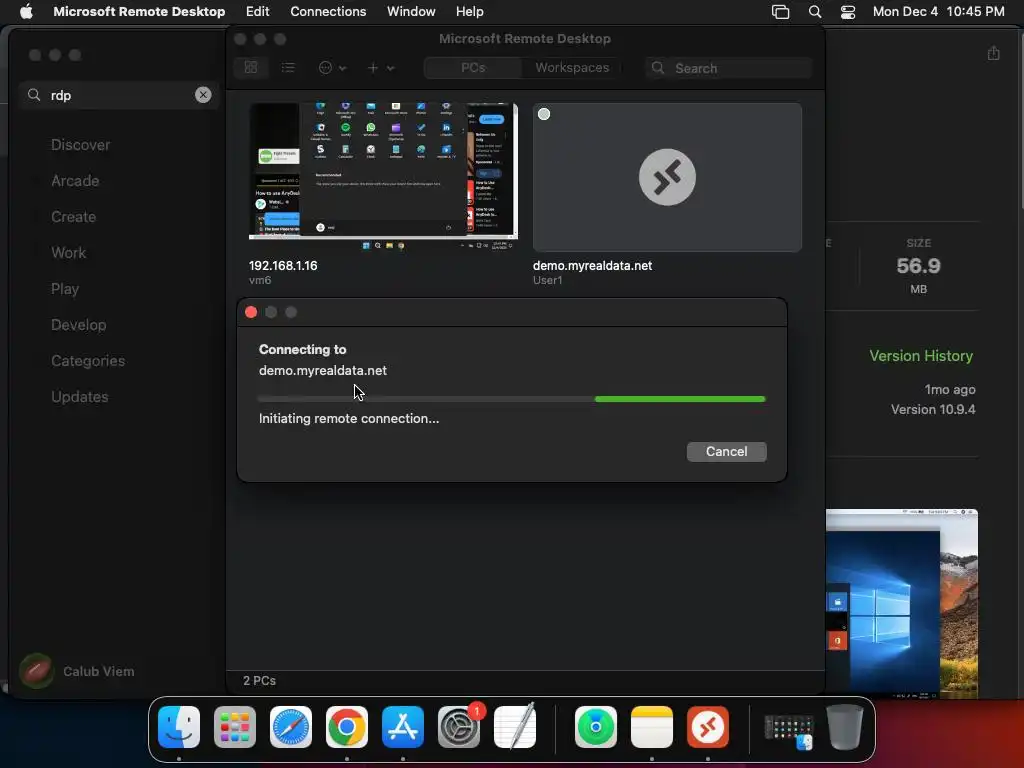Open Updates in App Store sidebar
This screenshot has width=1024, height=768.
coord(80,396)
